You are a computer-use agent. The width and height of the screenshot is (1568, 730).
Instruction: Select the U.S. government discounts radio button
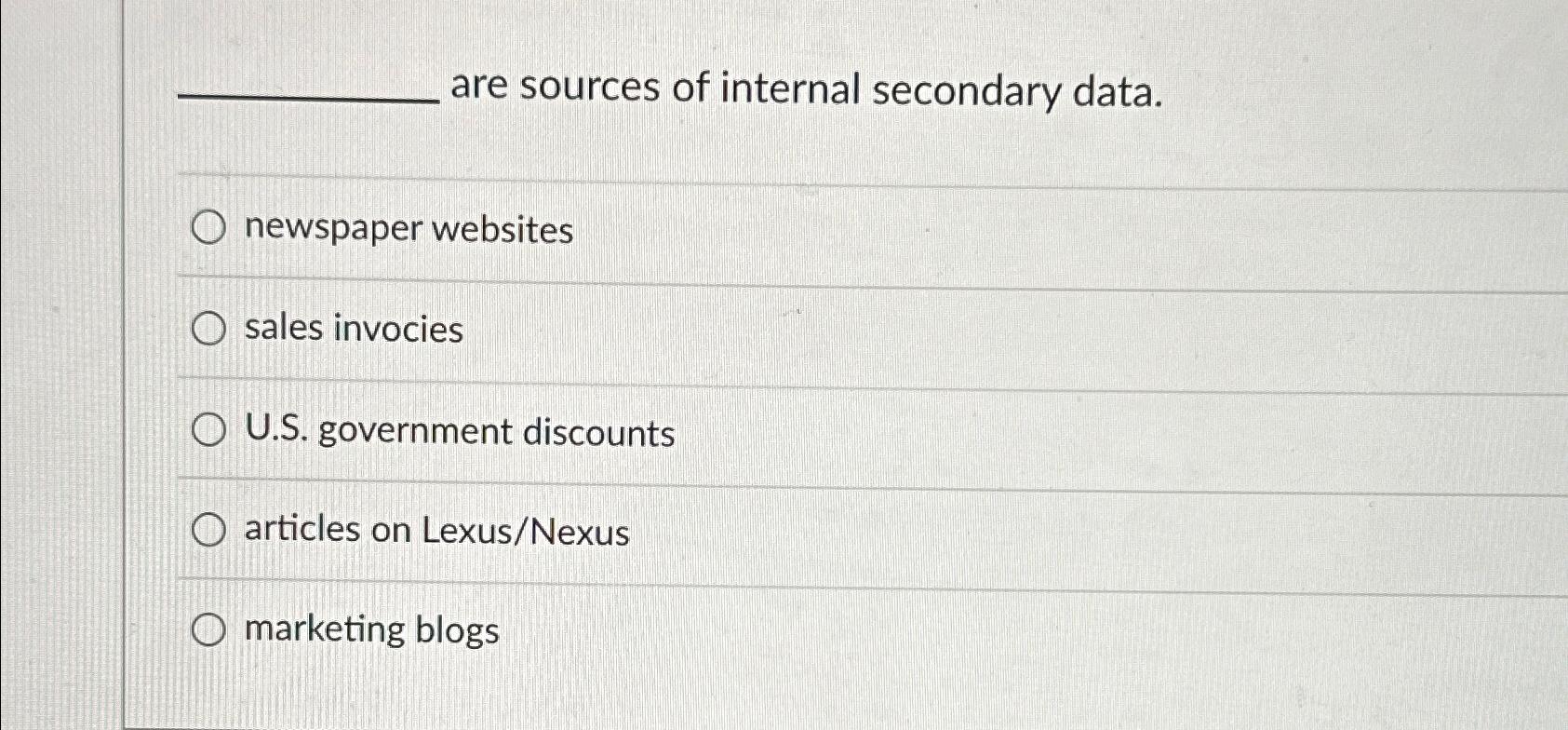(x=208, y=429)
